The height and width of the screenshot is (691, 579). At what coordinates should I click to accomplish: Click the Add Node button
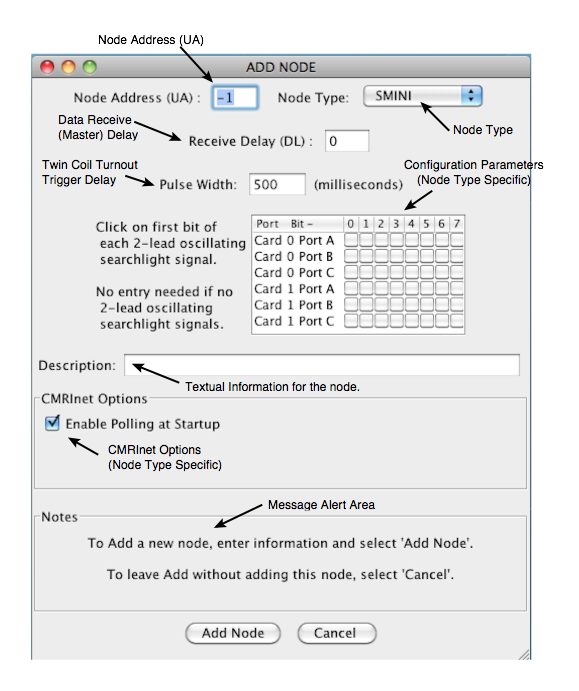tap(233, 633)
